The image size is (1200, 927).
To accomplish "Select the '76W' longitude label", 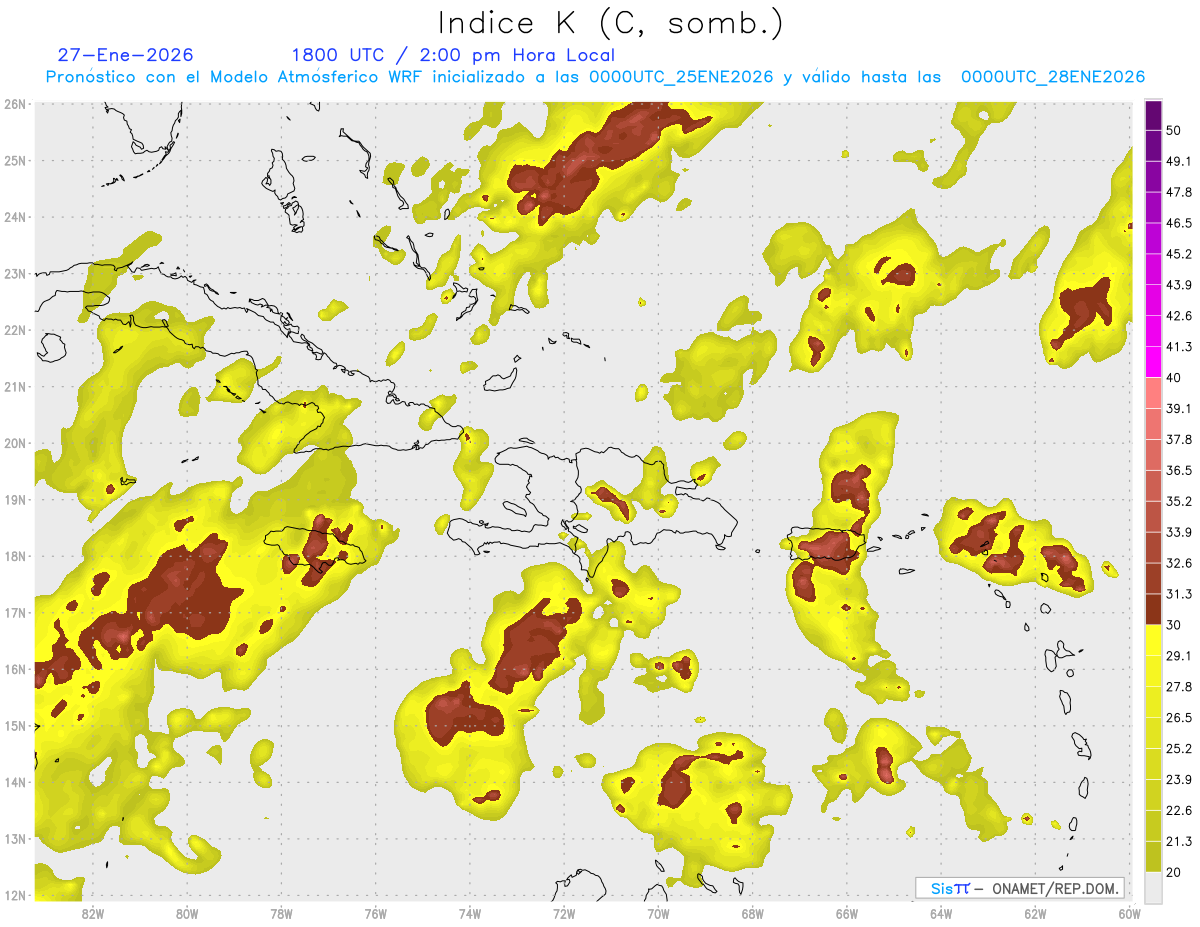I will [375, 913].
